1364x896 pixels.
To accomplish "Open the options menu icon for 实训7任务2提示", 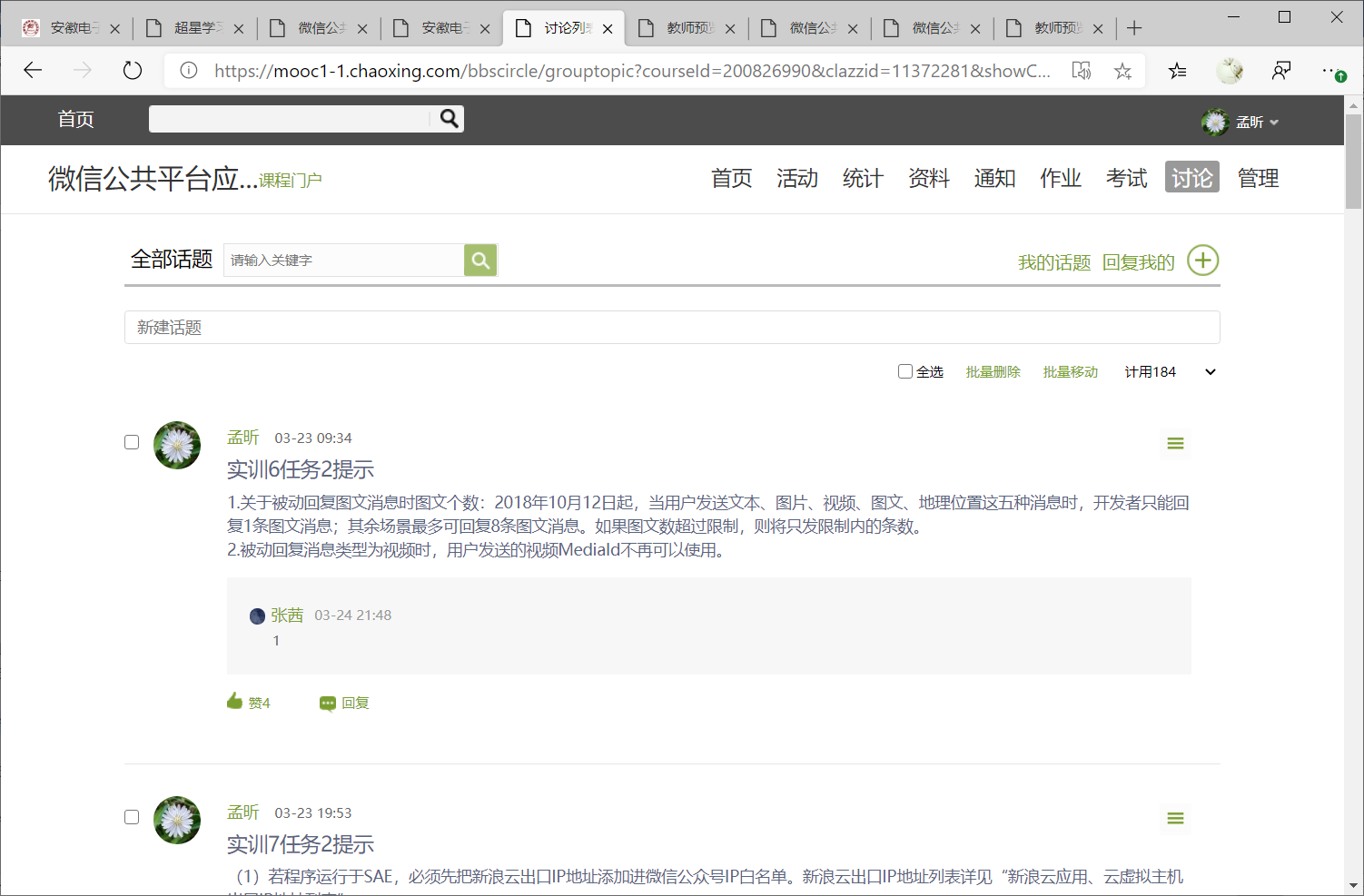I will pos(1175,819).
